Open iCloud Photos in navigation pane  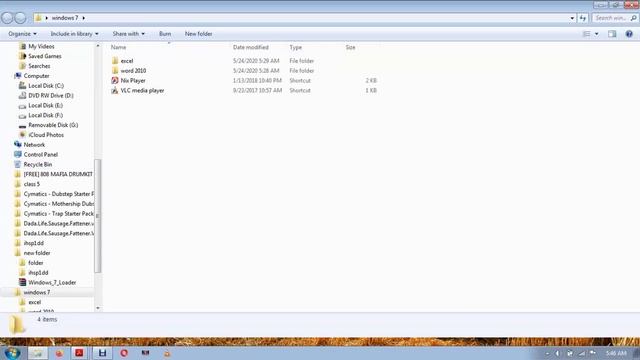click(46, 135)
